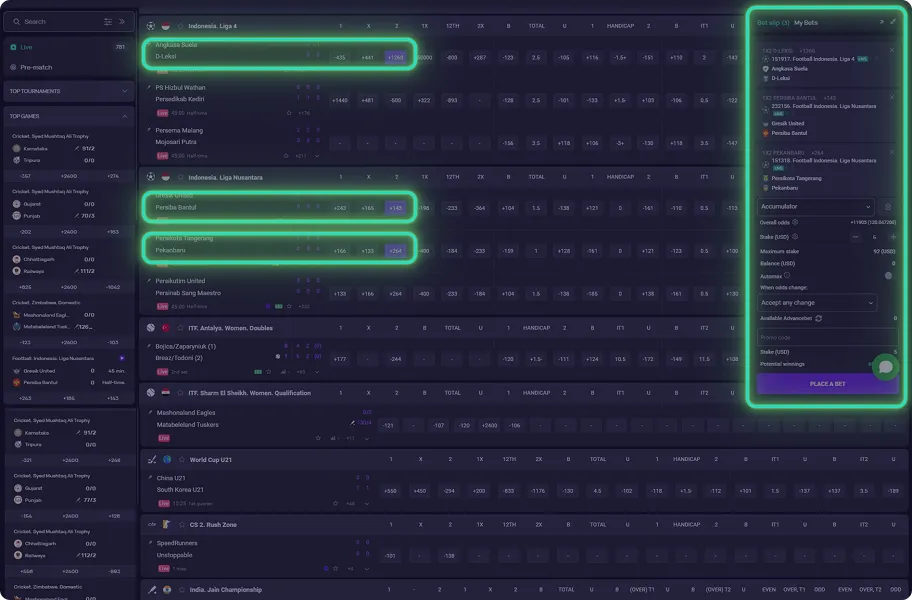Viewport: 912px width, 600px height.
Task: Click the gear icon beside Overall odds
Action: tap(794, 222)
